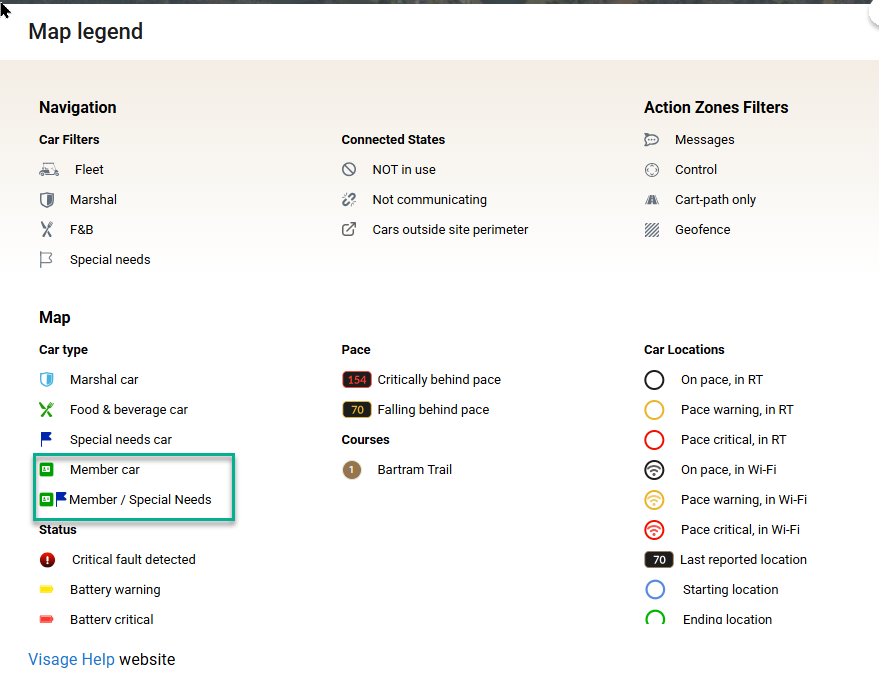Click the Action Zones Filters heading
This screenshot has height=675, width=879.
[x=716, y=107]
